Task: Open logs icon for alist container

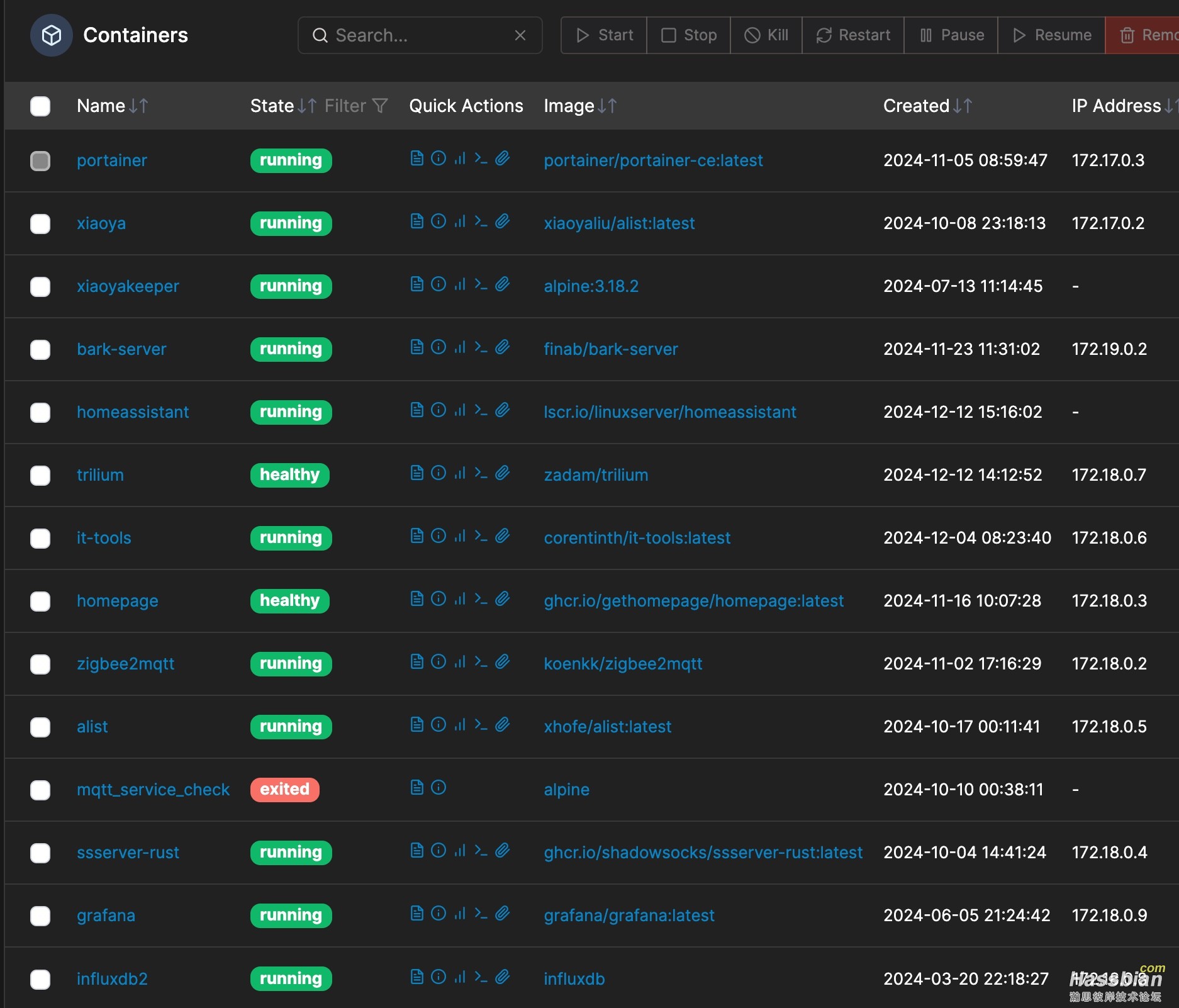Action: point(416,725)
